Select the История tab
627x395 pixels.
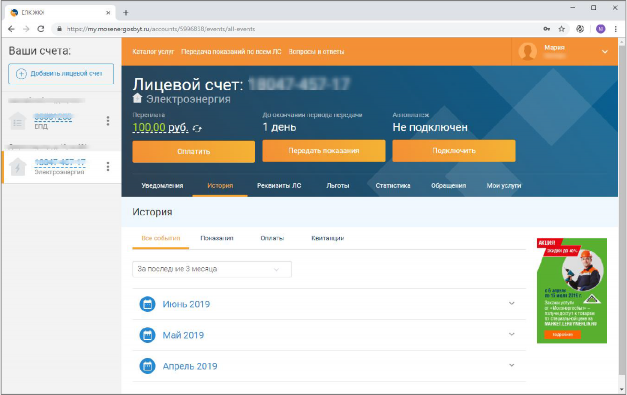[x=220, y=186]
